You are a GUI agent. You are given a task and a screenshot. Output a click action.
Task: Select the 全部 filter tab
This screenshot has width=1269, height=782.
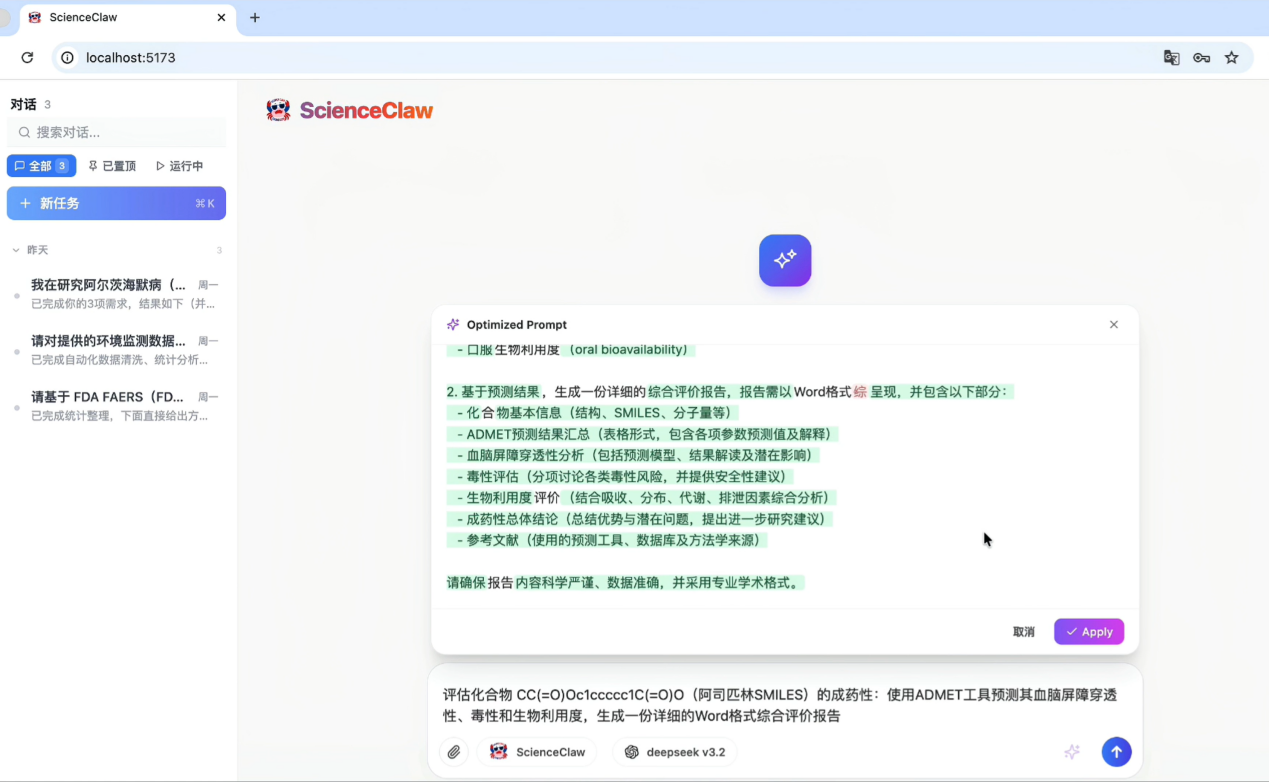click(x=41, y=166)
